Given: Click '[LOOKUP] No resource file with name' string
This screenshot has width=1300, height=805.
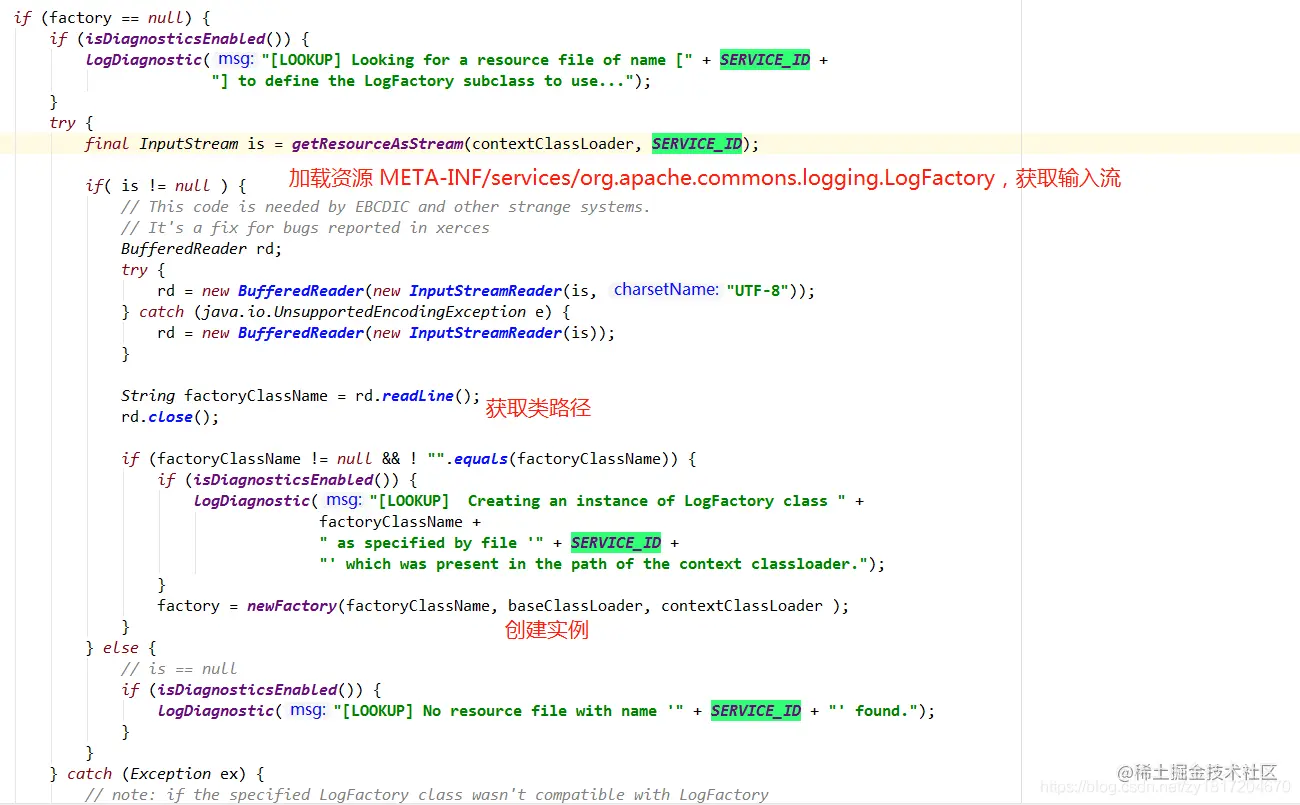Looking at the screenshot, I should click(x=508, y=711).
